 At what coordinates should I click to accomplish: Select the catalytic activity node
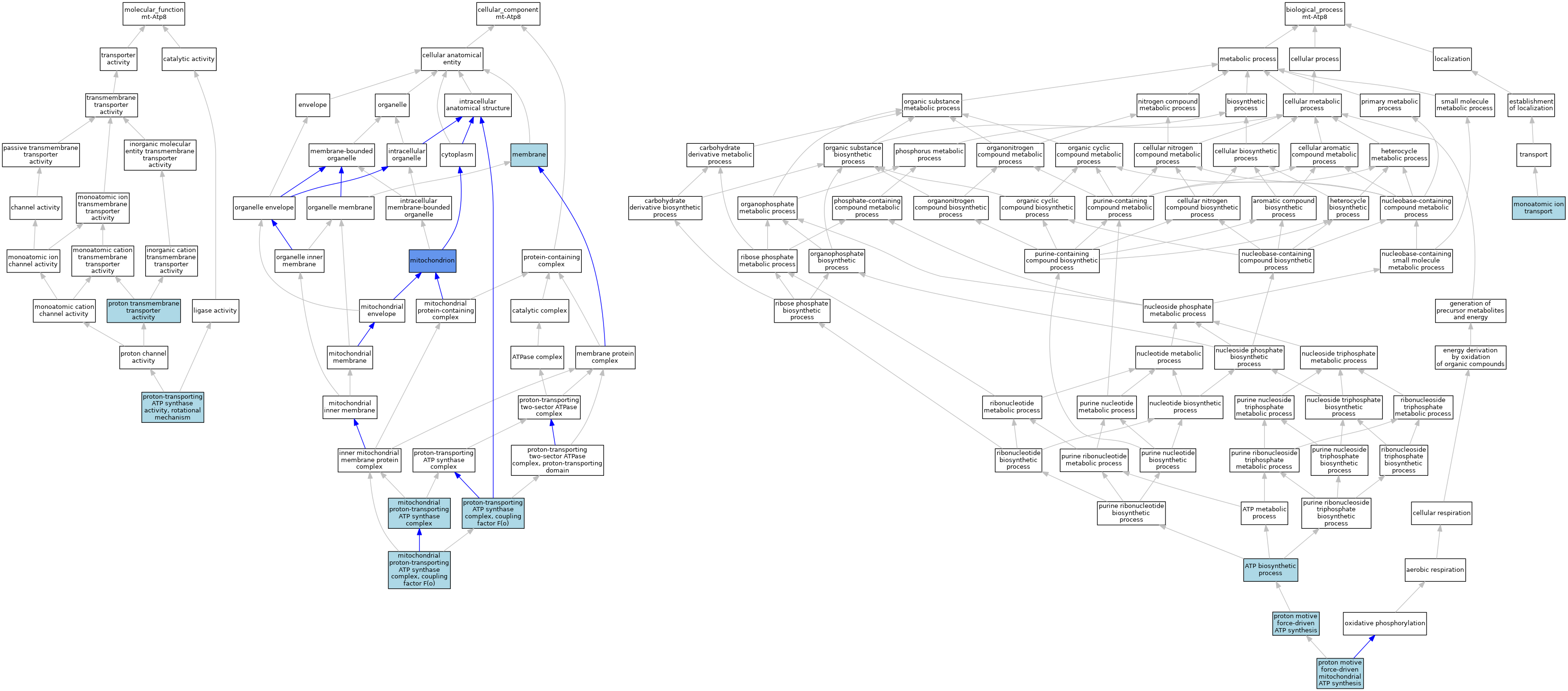(x=189, y=59)
